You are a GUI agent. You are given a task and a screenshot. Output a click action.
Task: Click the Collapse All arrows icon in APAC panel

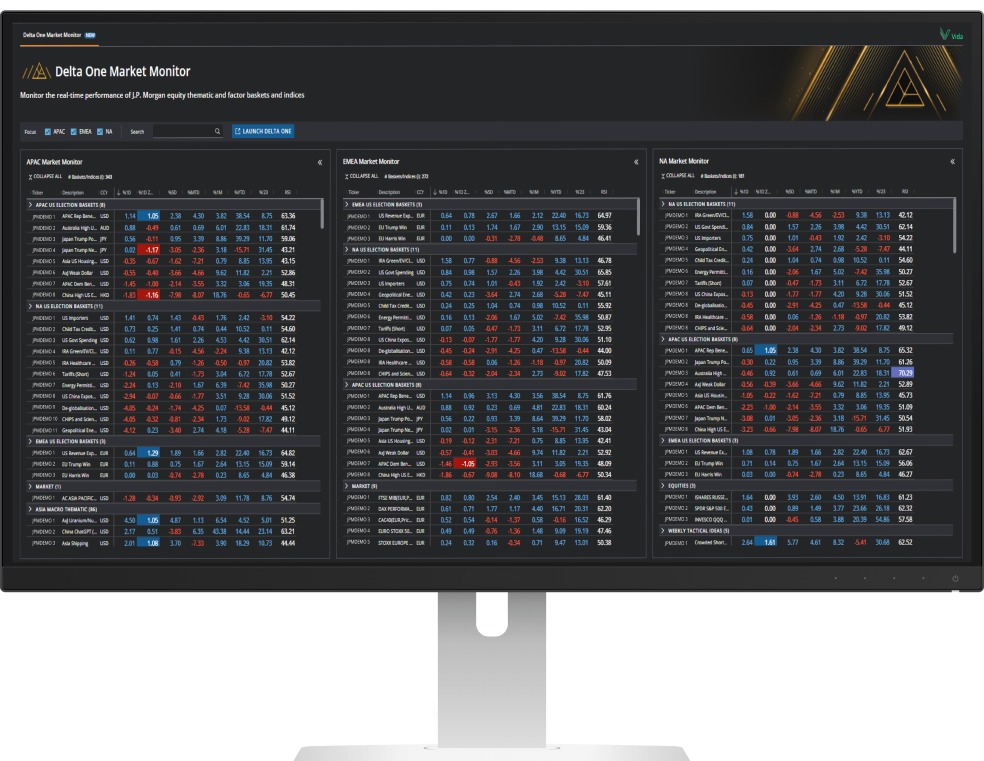pos(31,177)
